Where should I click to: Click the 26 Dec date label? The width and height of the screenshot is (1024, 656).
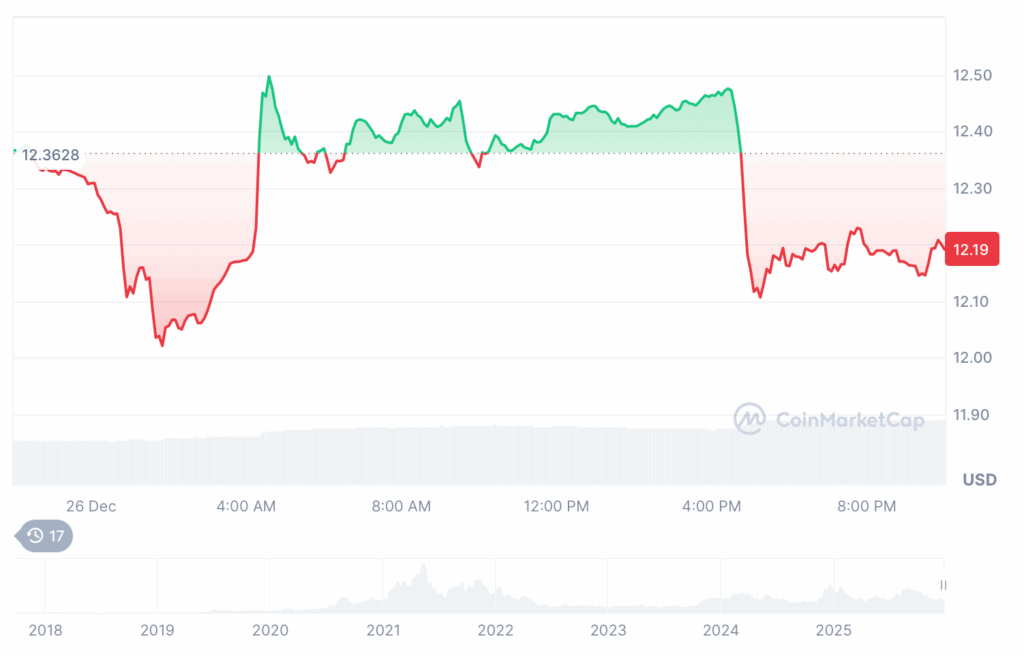(x=91, y=506)
